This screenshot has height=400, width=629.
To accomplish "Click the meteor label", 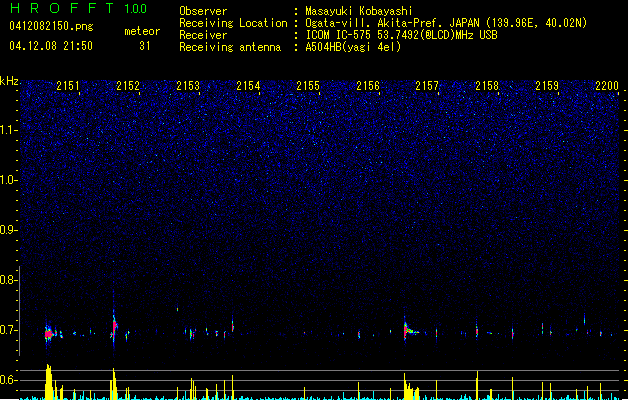I will pyautogui.click(x=142, y=31).
